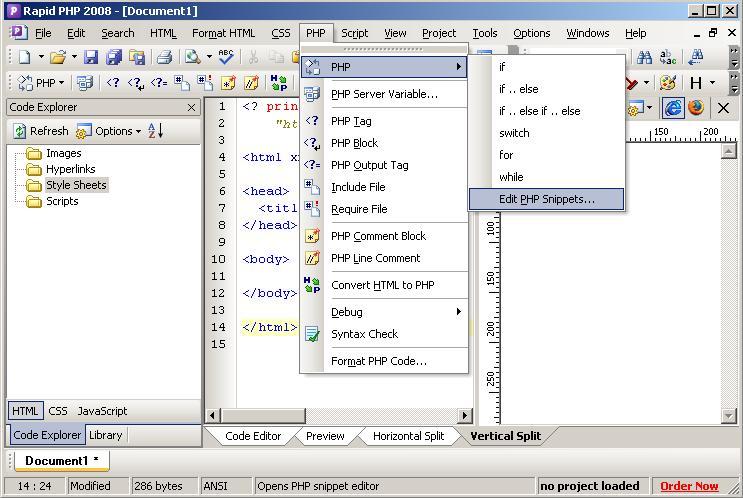
Task: Choose PHP Server Variable in the PHP menu
Action: (384, 94)
